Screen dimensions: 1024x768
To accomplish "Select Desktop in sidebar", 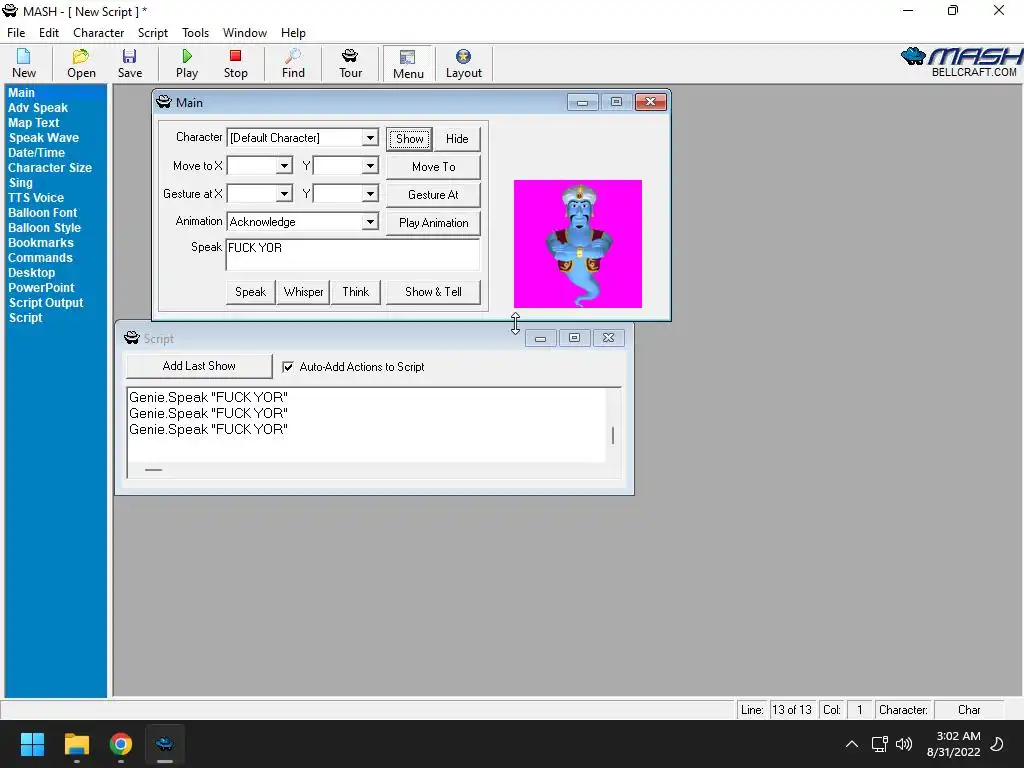I will click(31, 273).
